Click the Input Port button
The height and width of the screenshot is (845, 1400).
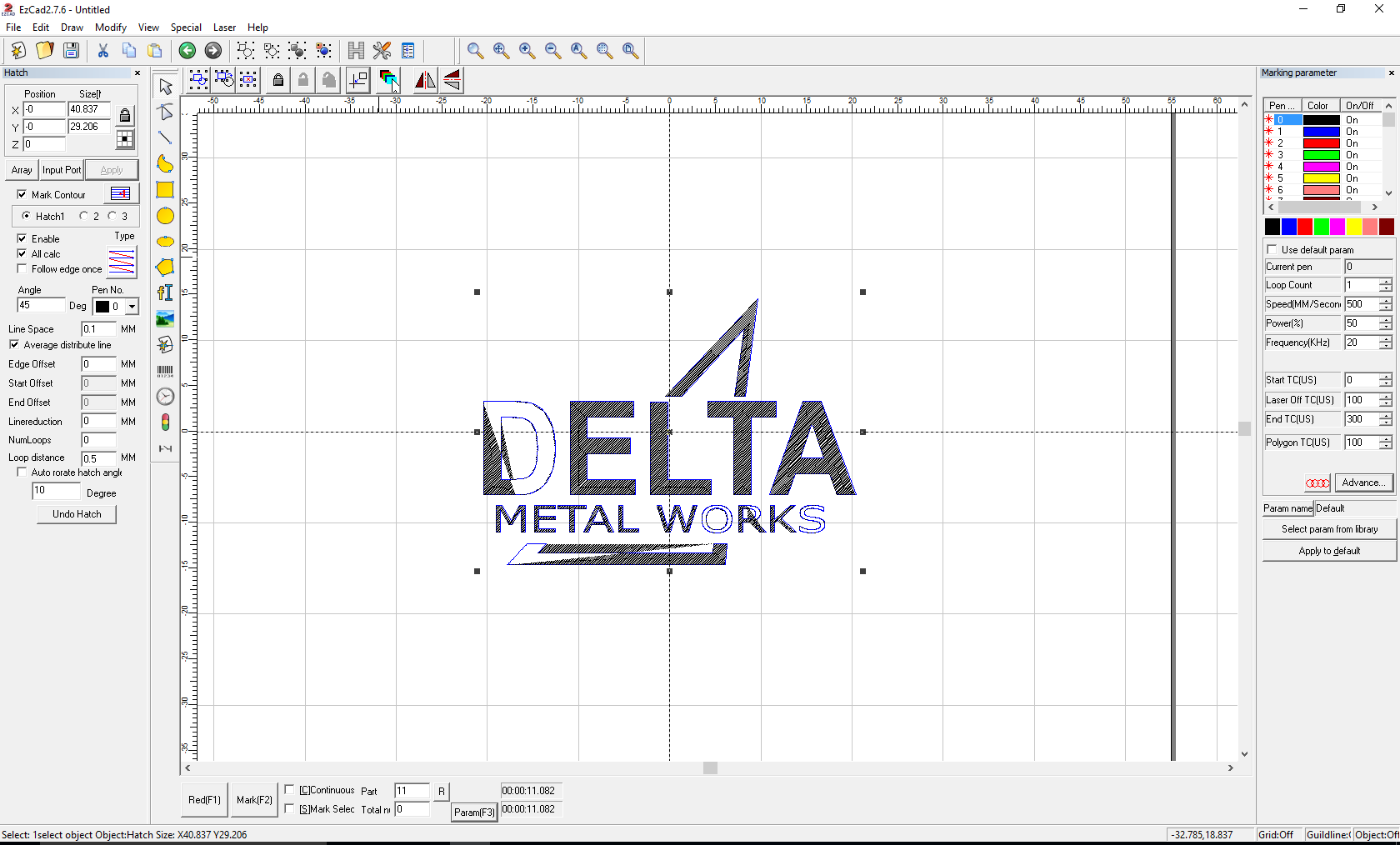(x=61, y=170)
